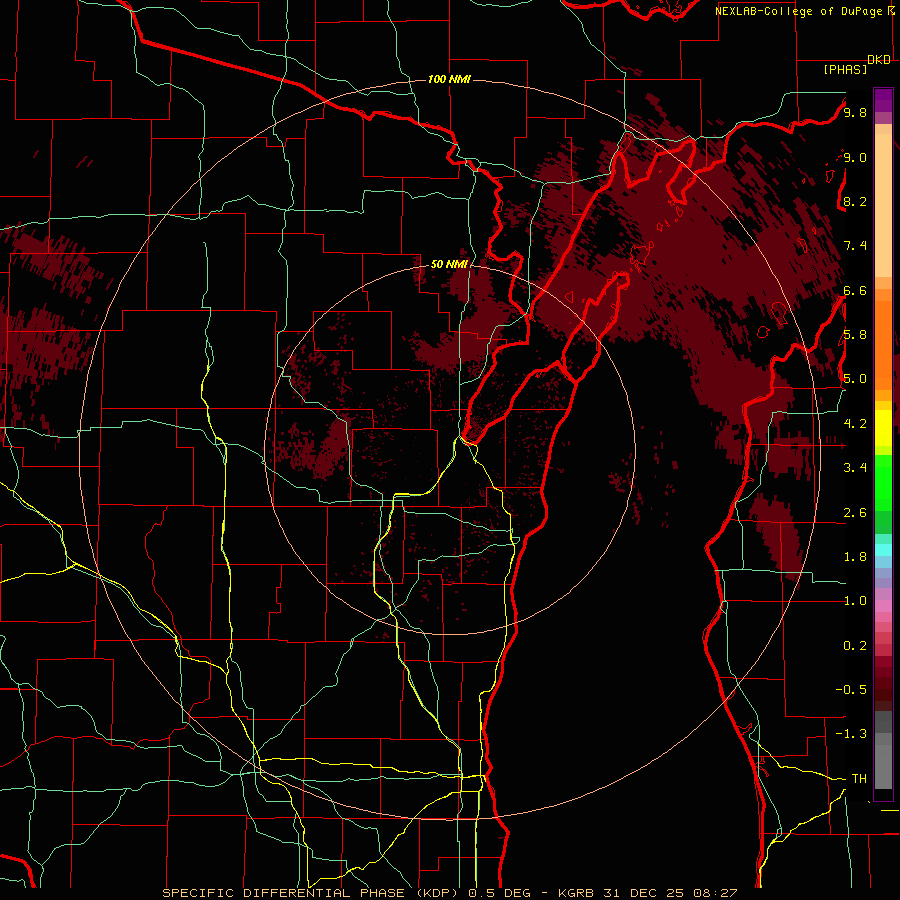
Task: Click the 4.2 scale value
Action: coord(855,424)
